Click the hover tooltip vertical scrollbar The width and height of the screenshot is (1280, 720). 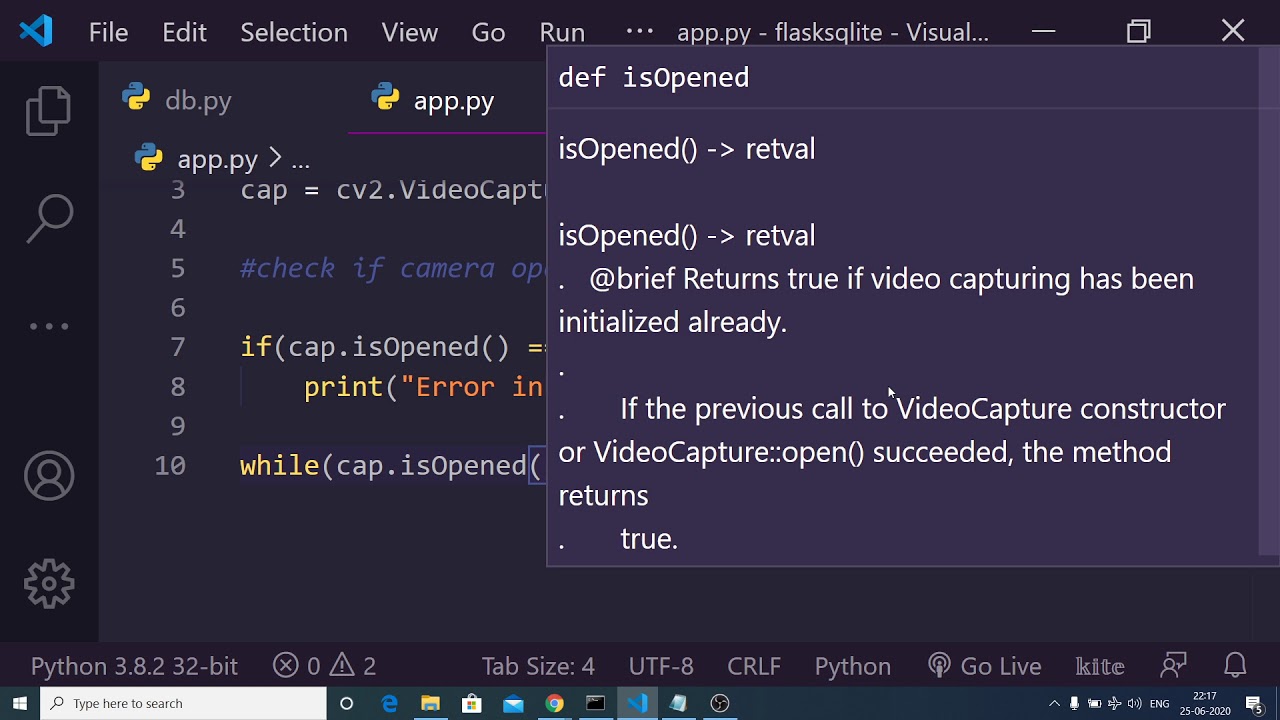point(1268,300)
